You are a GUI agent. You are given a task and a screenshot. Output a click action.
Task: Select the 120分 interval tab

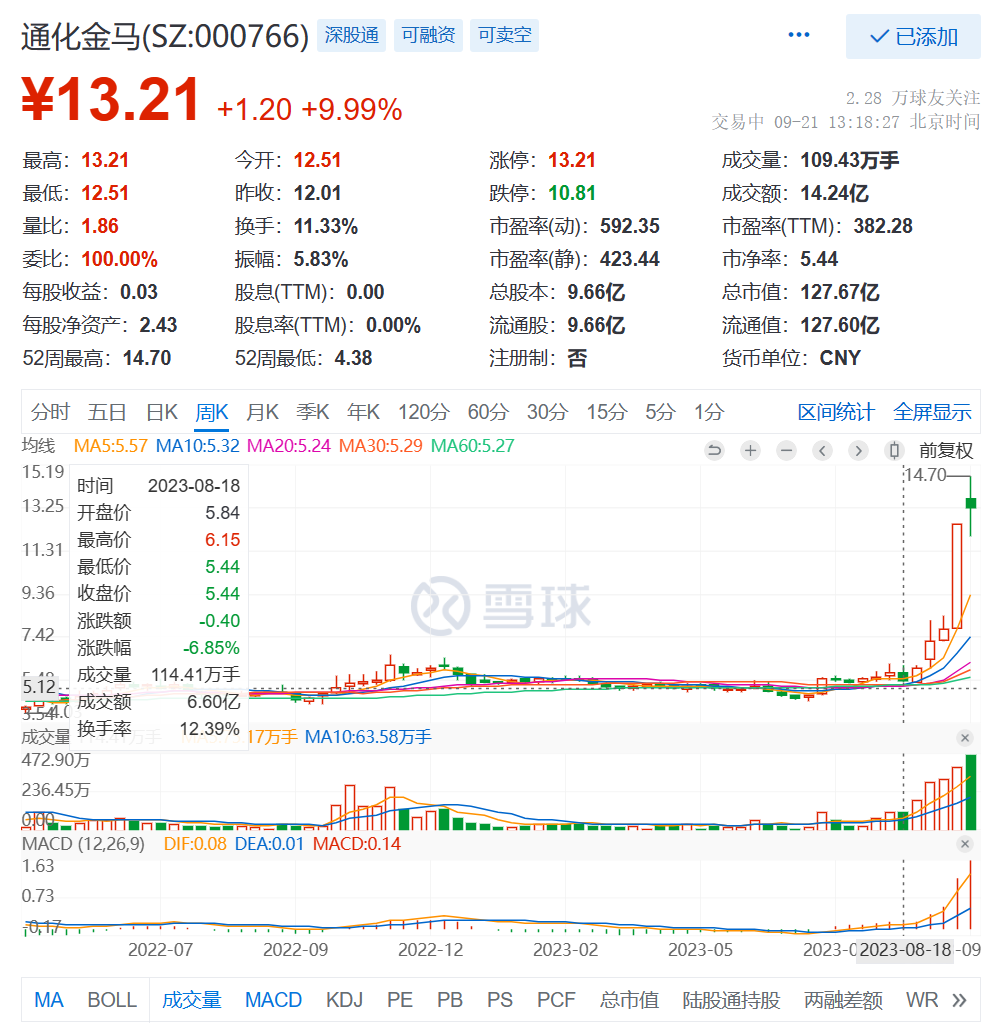click(424, 412)
